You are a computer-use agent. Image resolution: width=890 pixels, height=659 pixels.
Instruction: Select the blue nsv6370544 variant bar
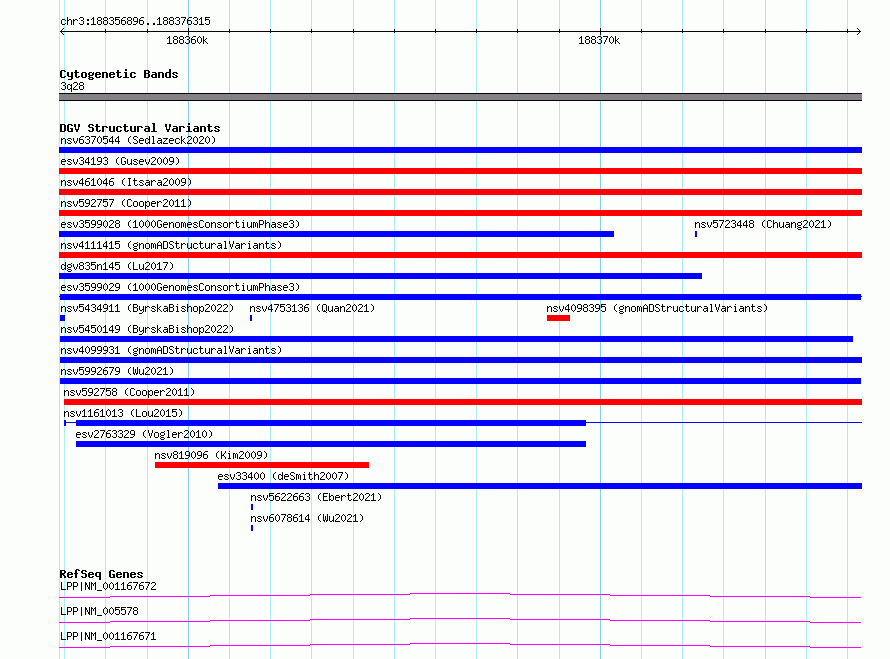460,150
